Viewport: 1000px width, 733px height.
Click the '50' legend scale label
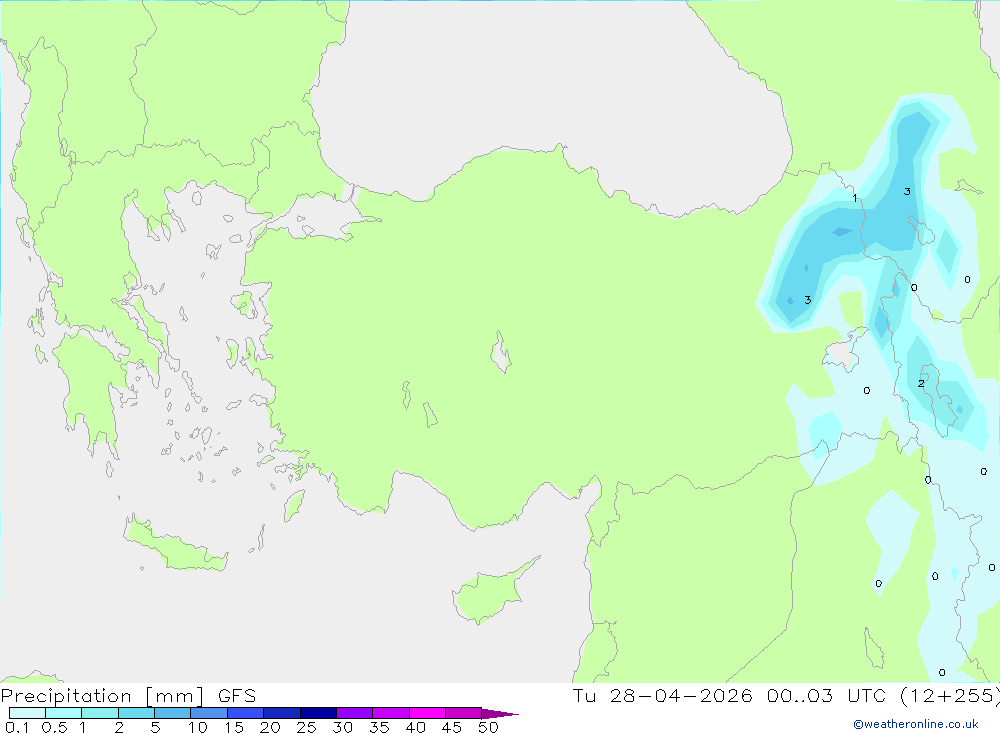point(488,727)
